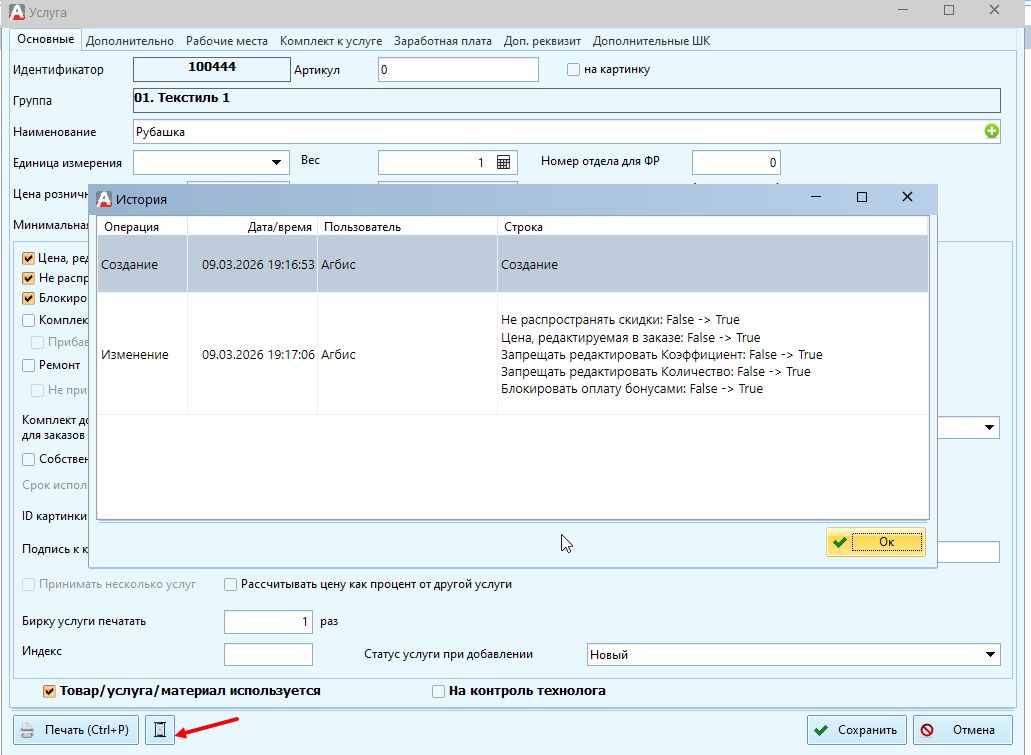Toggle the 'на картинку' checkbox
The height and width of the screenshot is (755, 1031).
point(573,69)
